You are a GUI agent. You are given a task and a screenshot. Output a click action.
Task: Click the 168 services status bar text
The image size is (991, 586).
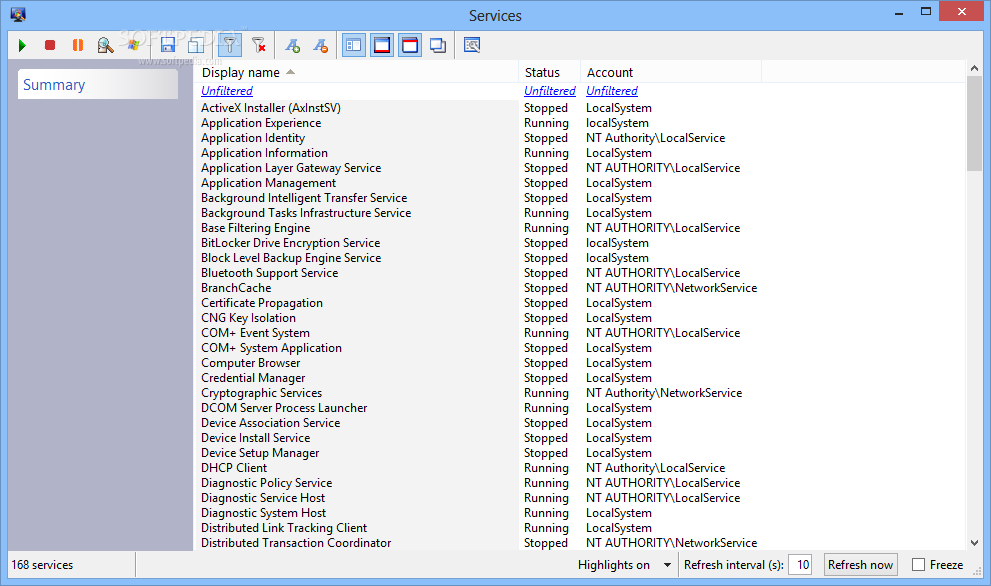42,565
